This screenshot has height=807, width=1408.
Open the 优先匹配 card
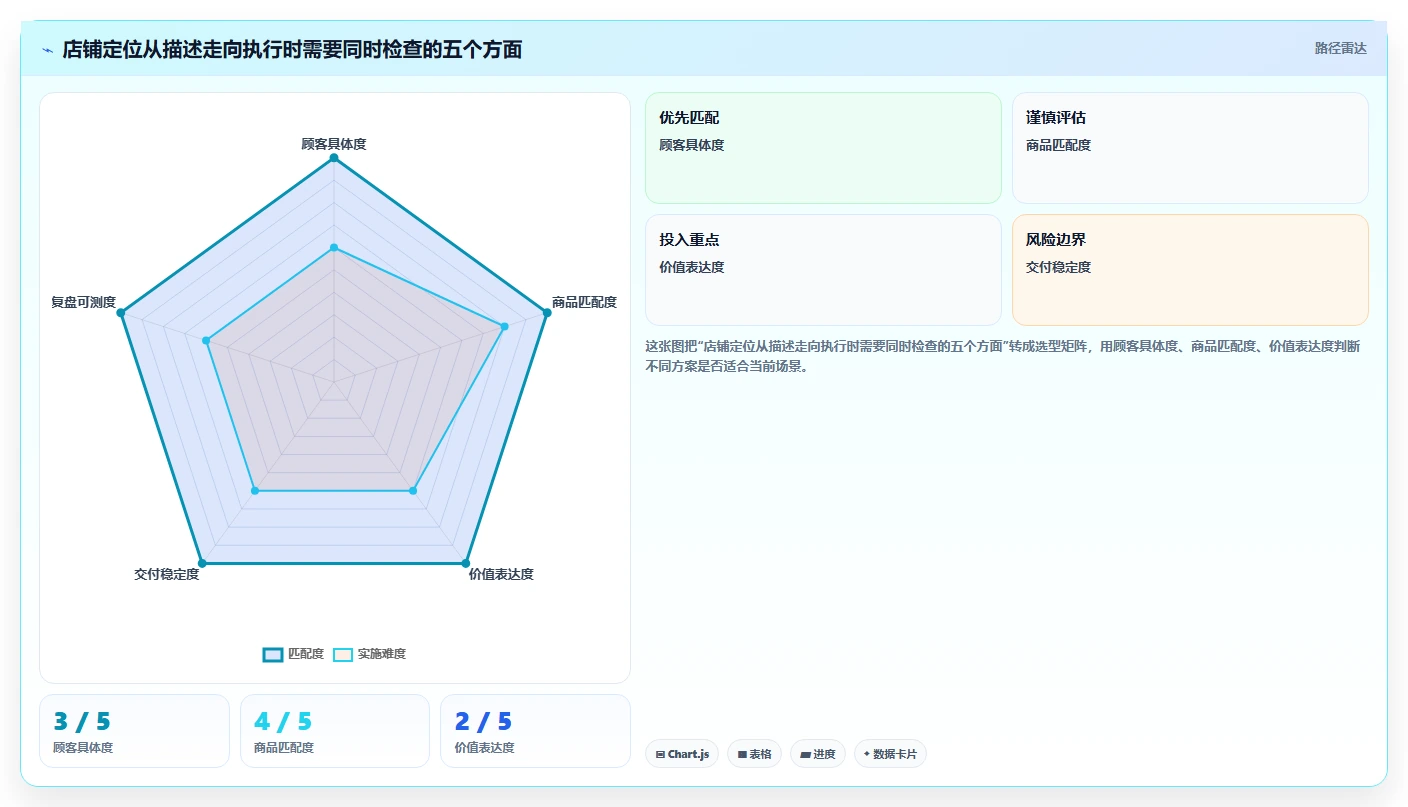point(823,148)
